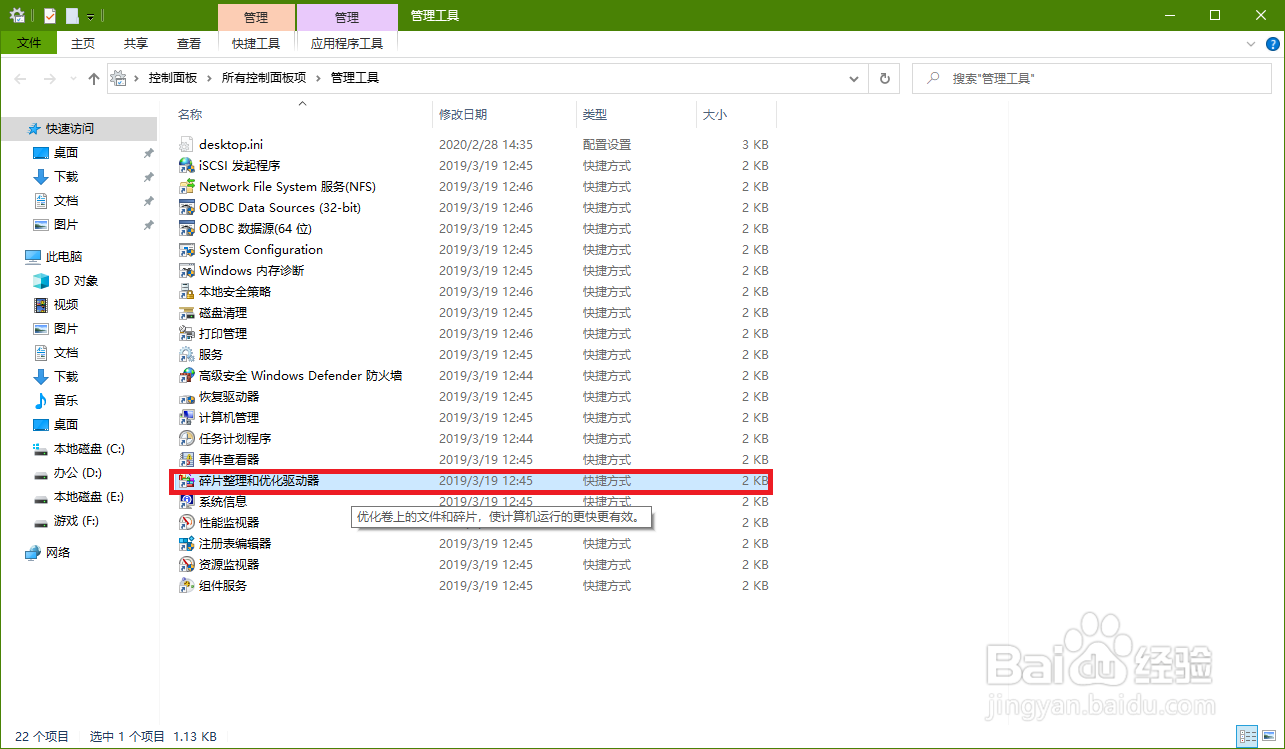
Task: Sort by the 大小 column header
Action: click(x=736, y=115)
